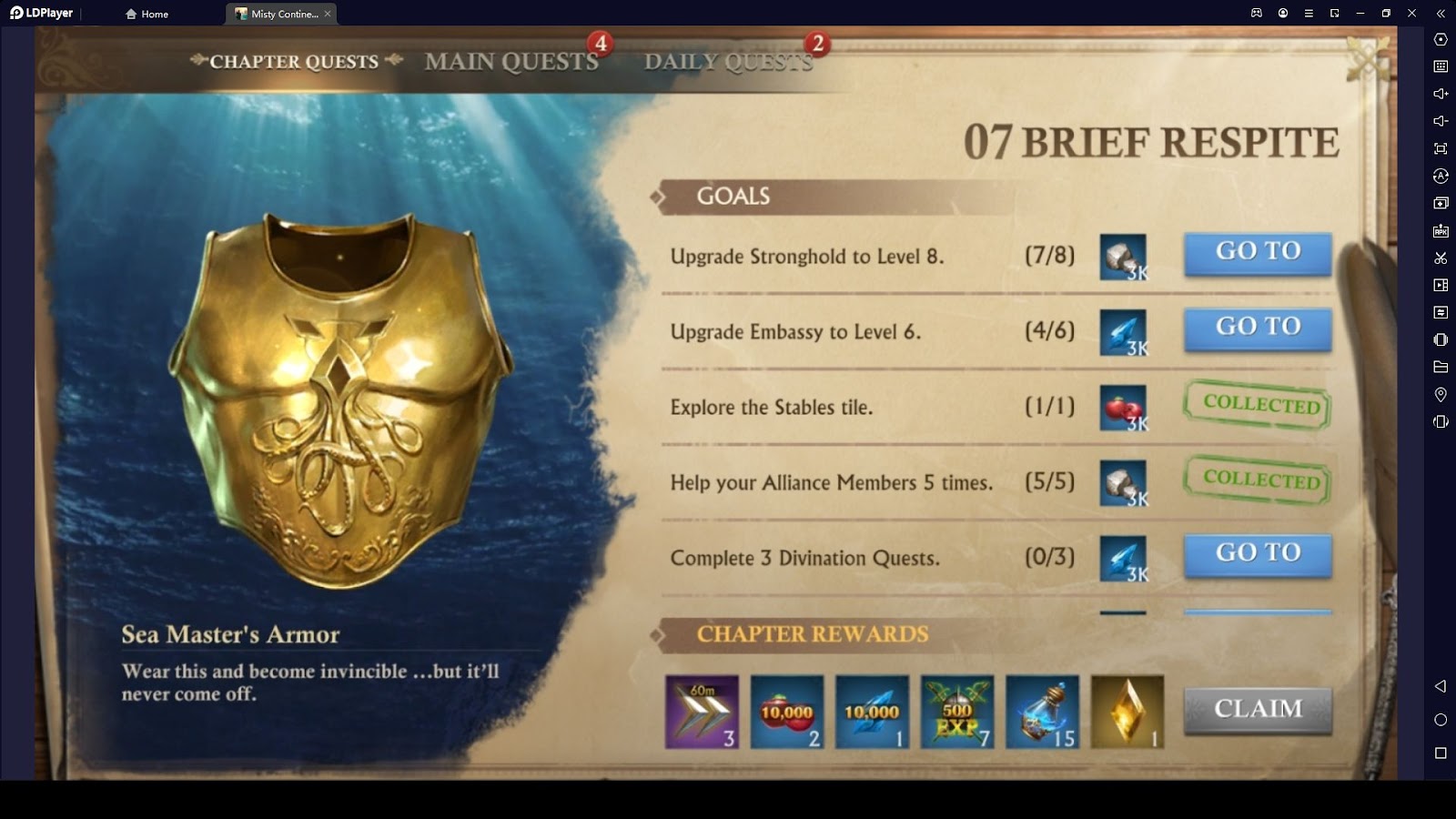Click the blue crystal reward for Embassy upgrade

pyautogui.click(x=1123, y=333)
